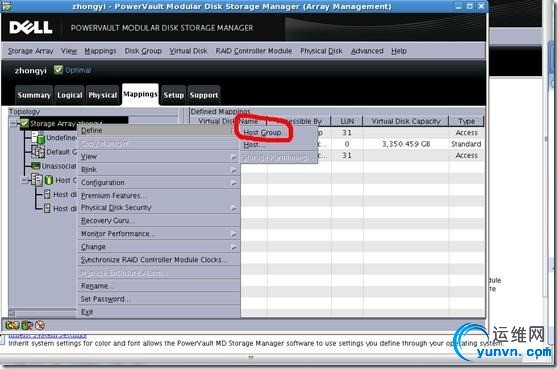Expand the Physical Disk Security submenu arrow

(x=233, y=208)
